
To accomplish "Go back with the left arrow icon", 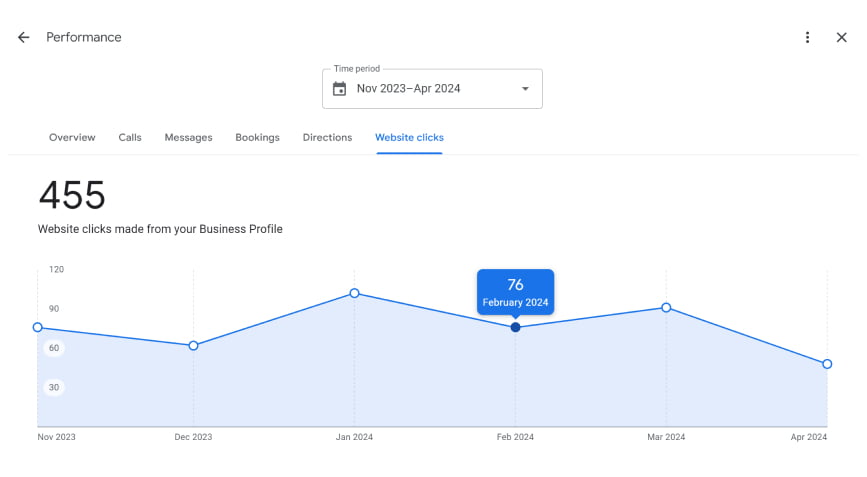I will 23,37.
